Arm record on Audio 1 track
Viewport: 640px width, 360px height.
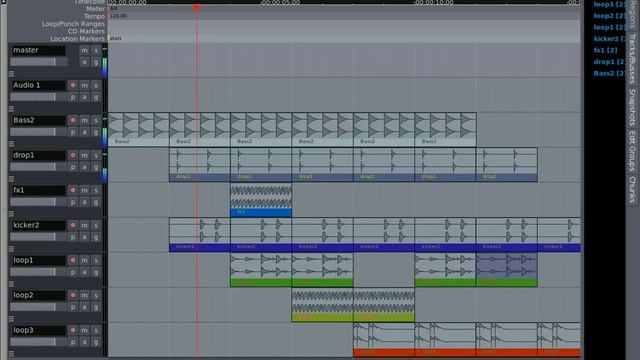click(73, 85)
